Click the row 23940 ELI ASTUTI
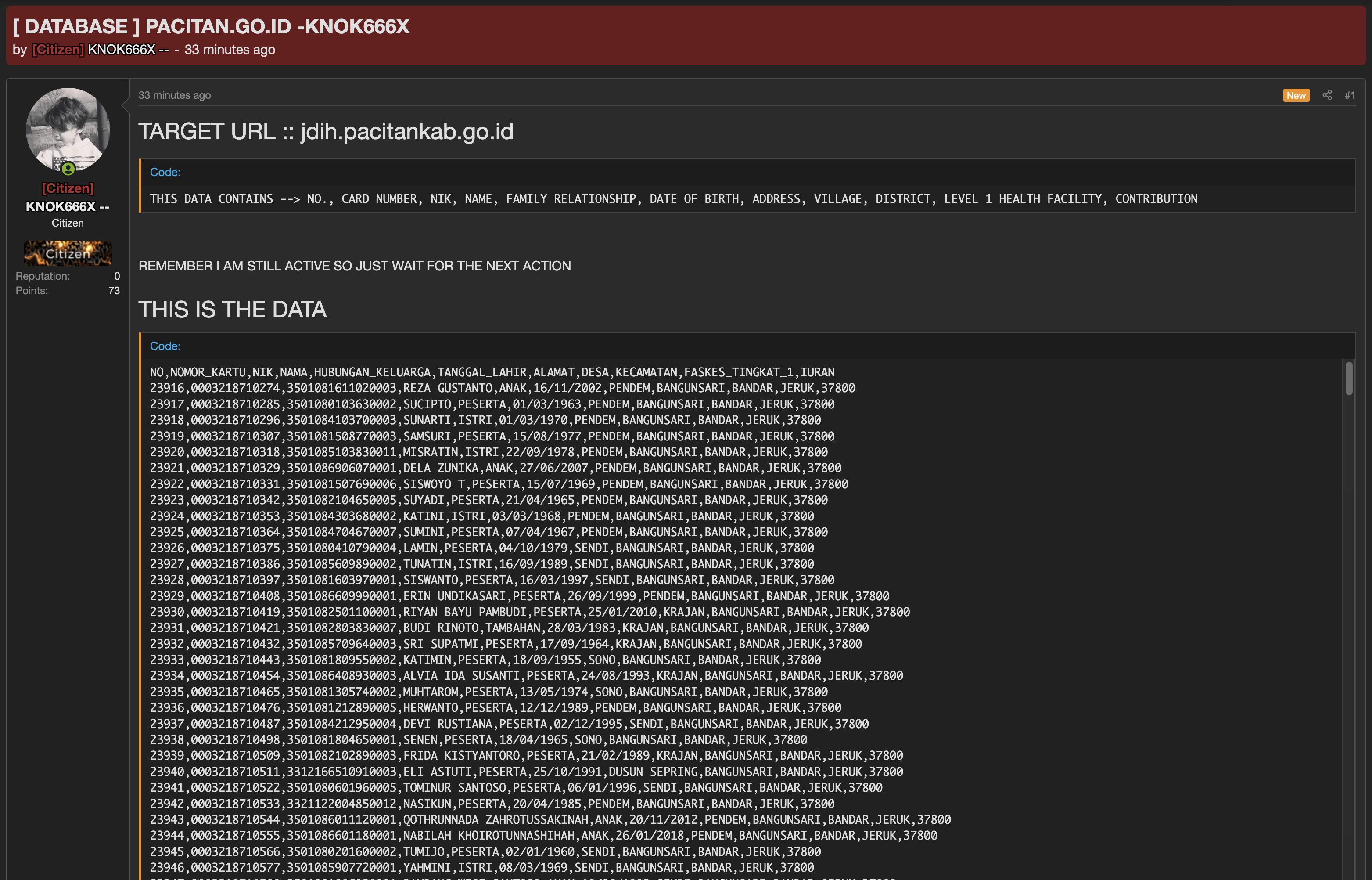 [526, 772]
